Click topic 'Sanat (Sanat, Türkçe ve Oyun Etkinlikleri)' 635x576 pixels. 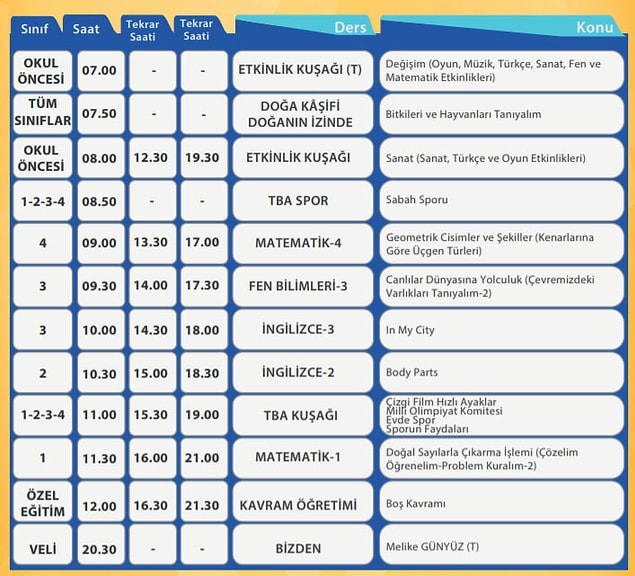point(501,158)
